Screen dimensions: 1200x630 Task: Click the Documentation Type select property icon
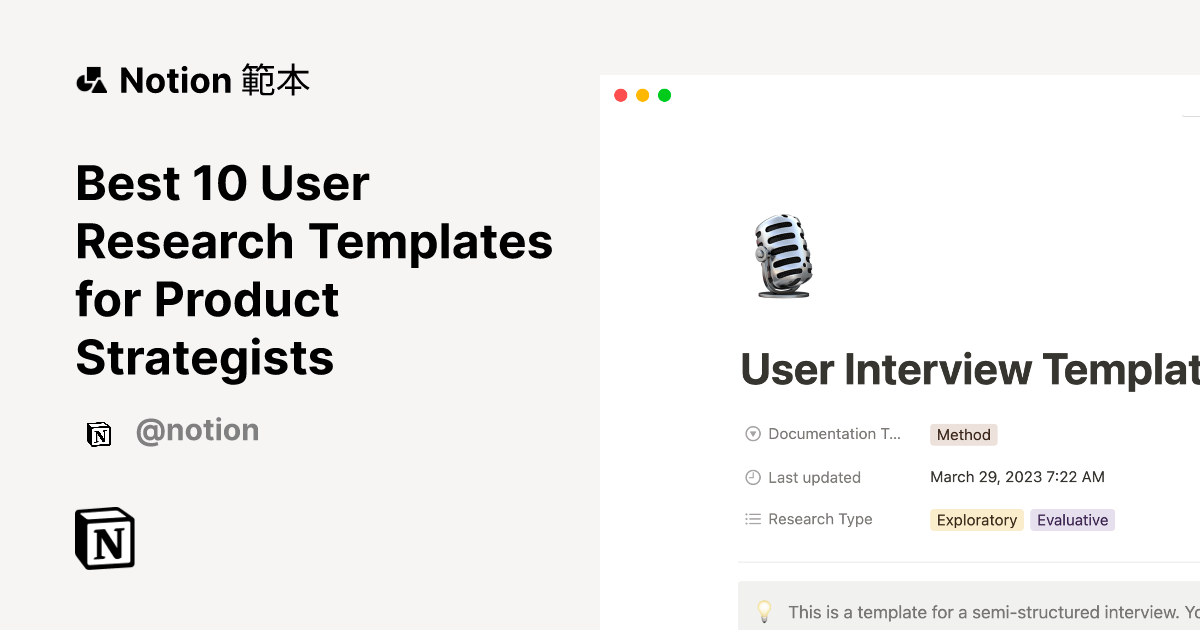pyautogui.click(x=753, y=434)
